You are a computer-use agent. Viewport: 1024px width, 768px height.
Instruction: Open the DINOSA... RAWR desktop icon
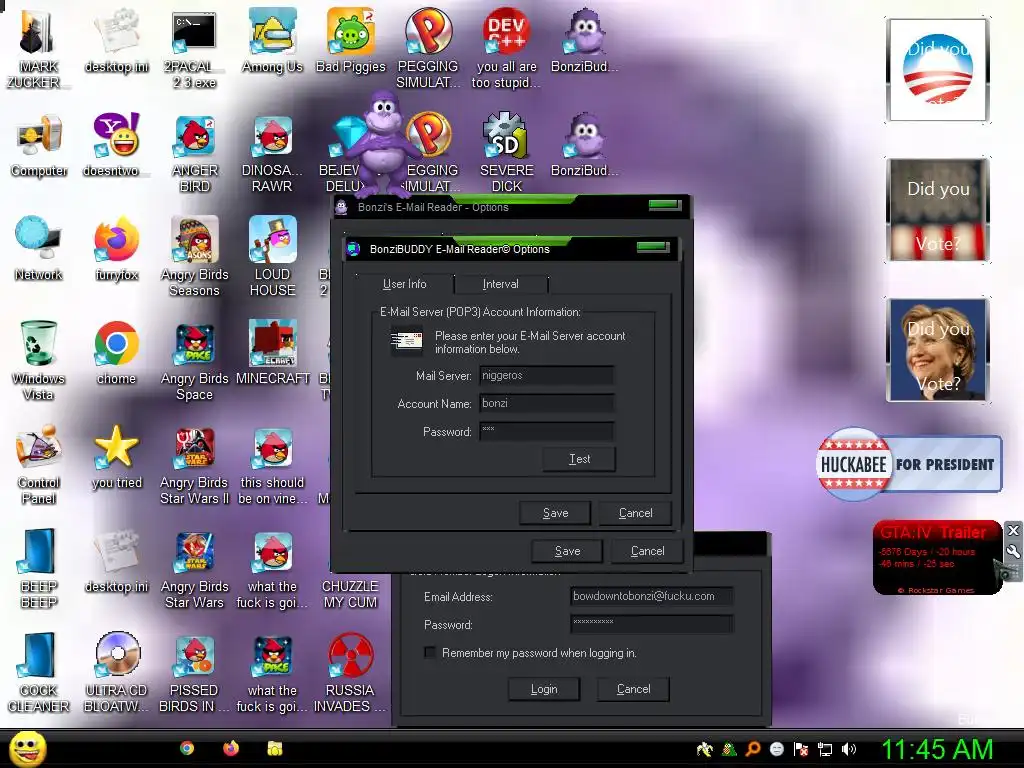point(272,153)
